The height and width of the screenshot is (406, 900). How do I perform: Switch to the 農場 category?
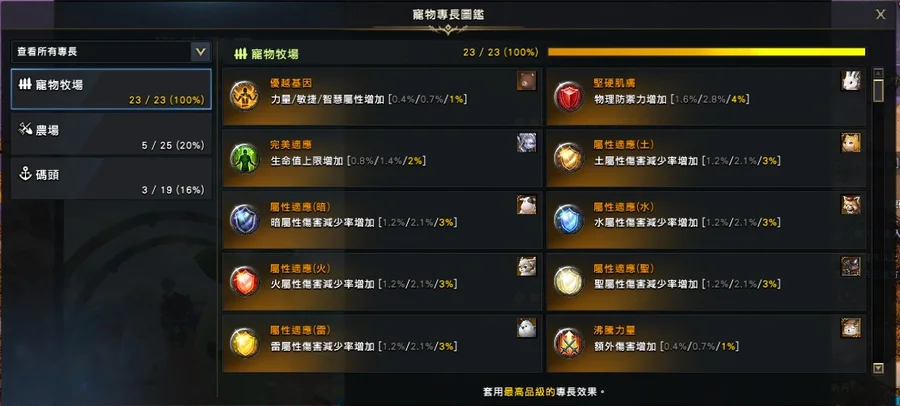point(111,134)
